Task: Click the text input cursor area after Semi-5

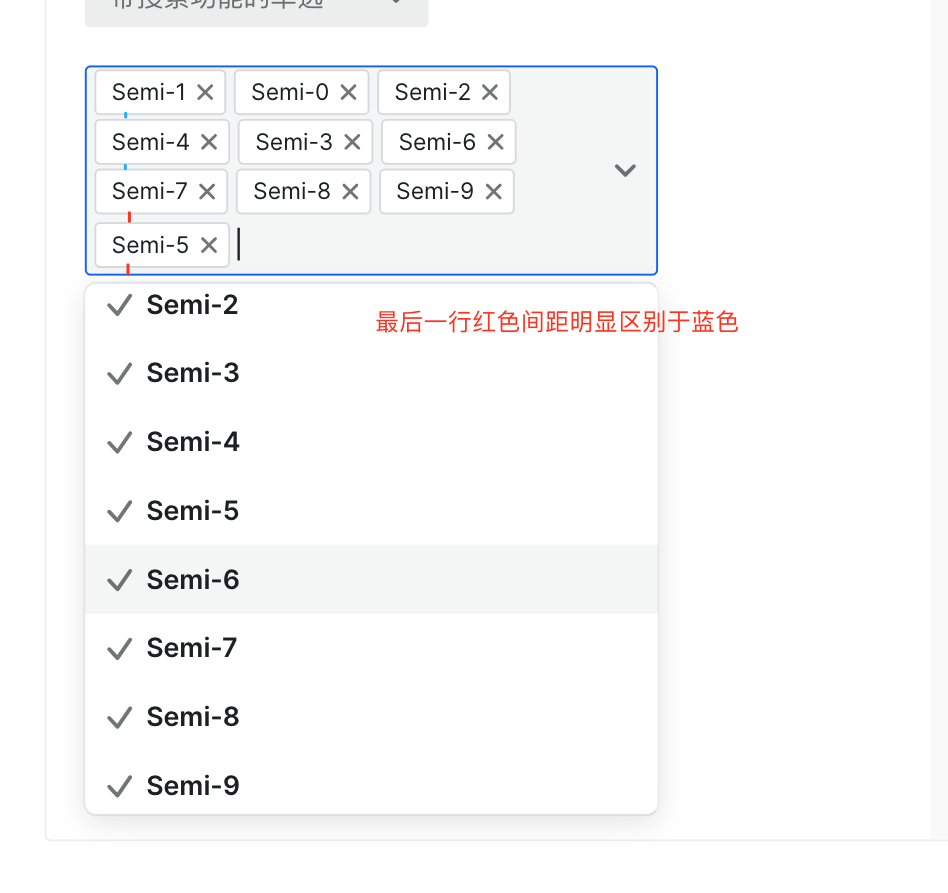Action: (x=240, y=244)
